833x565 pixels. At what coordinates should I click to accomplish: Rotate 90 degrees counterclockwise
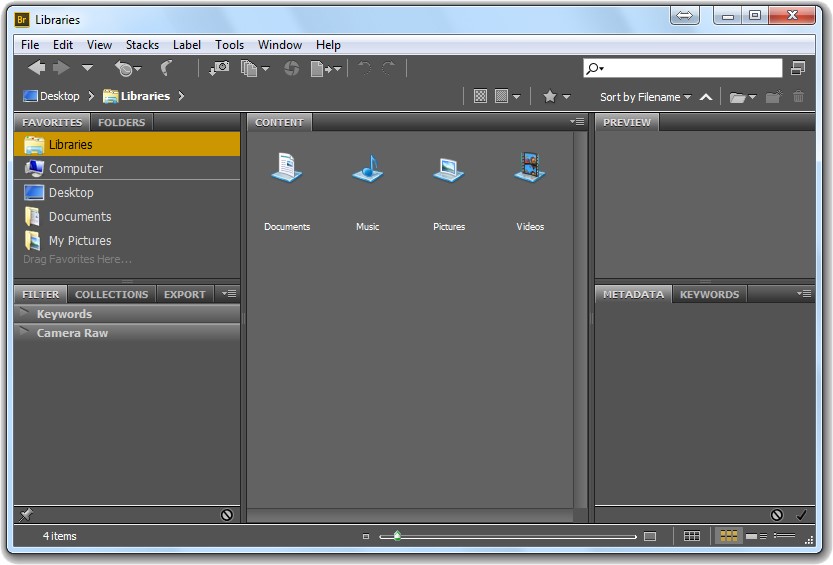coord(364,68)
